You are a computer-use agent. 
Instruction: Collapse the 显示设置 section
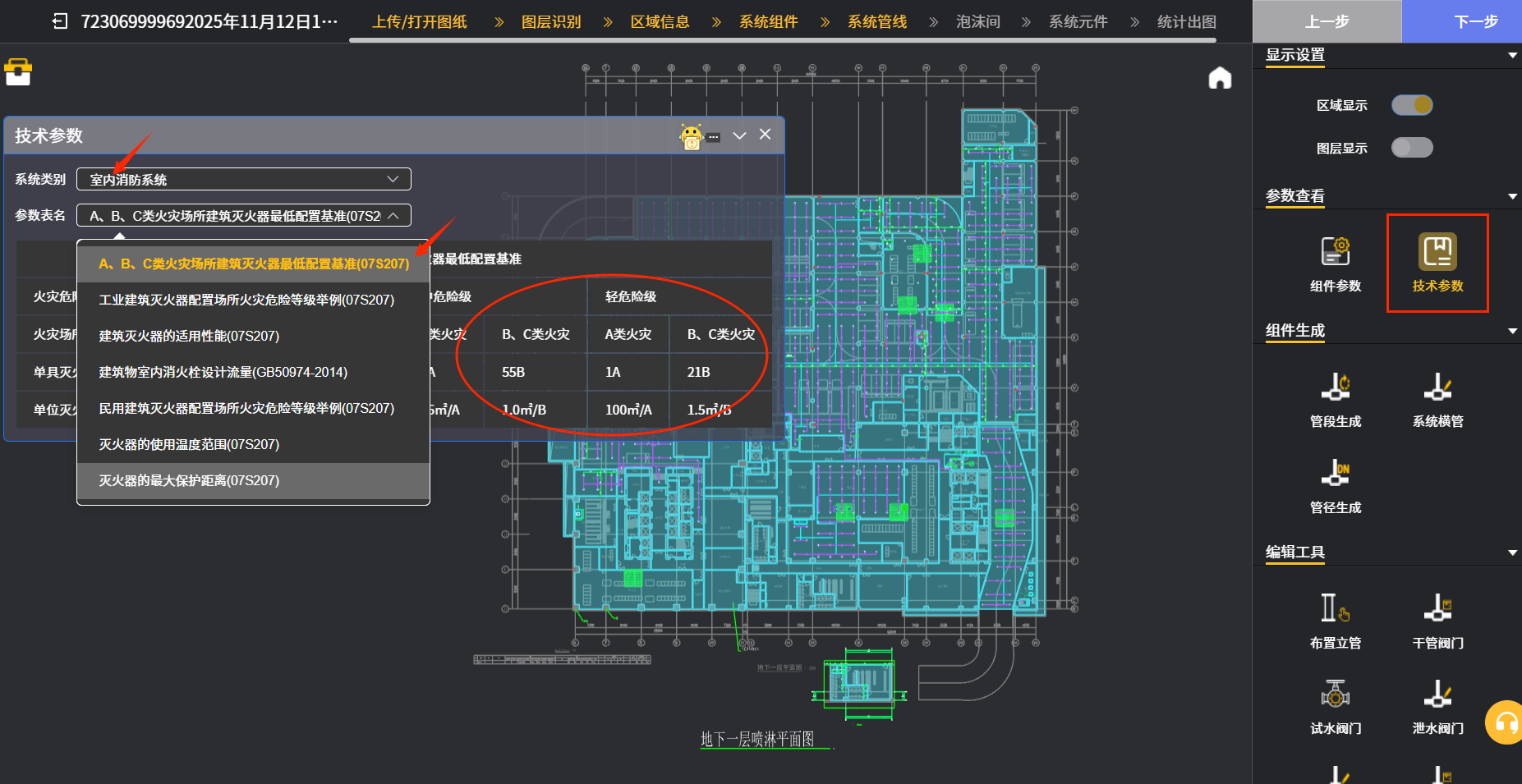pyautogui.click(x=1511, y=55)
